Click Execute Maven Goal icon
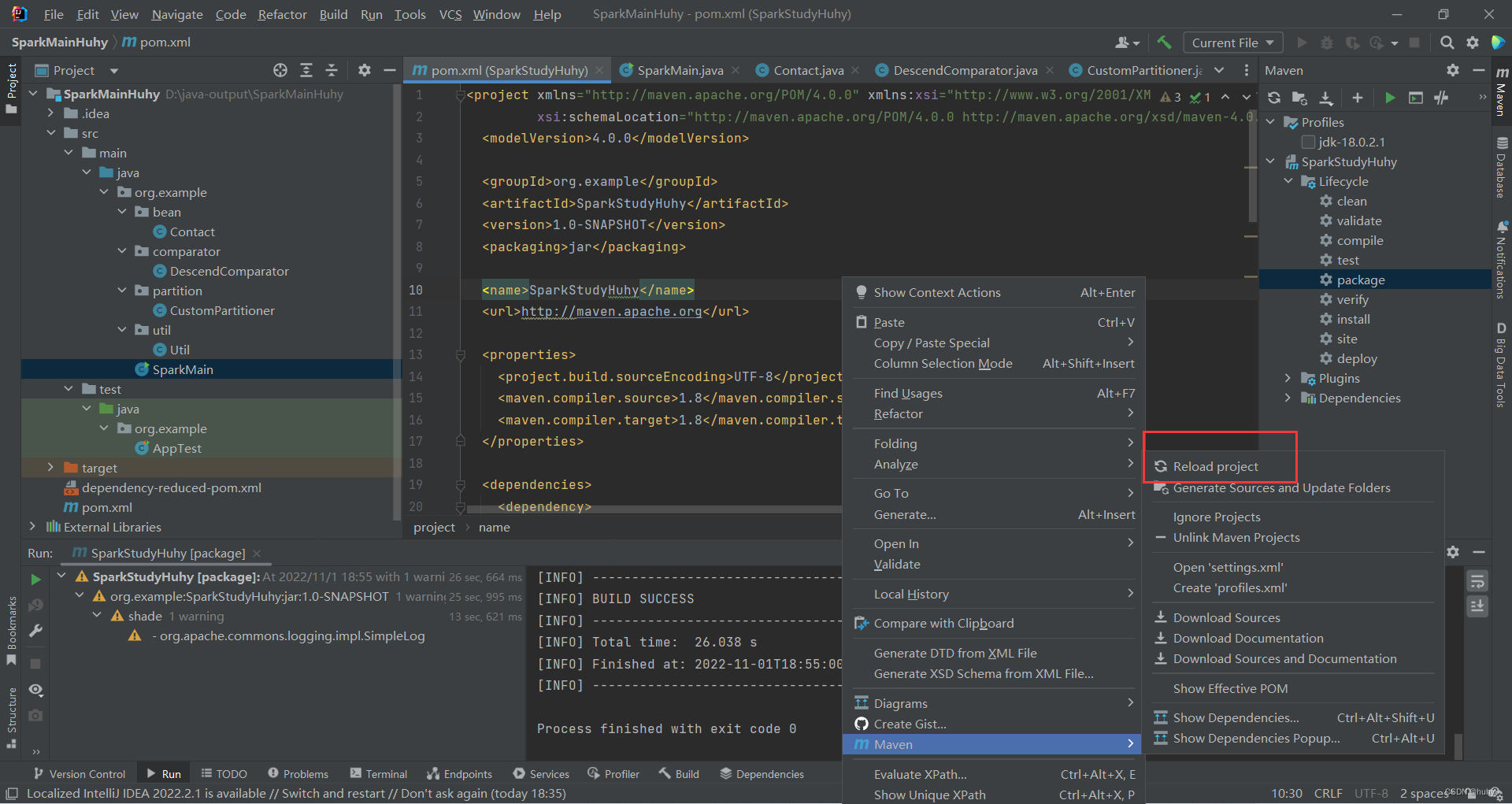 pyautogui.click(x=1416, y=98)
